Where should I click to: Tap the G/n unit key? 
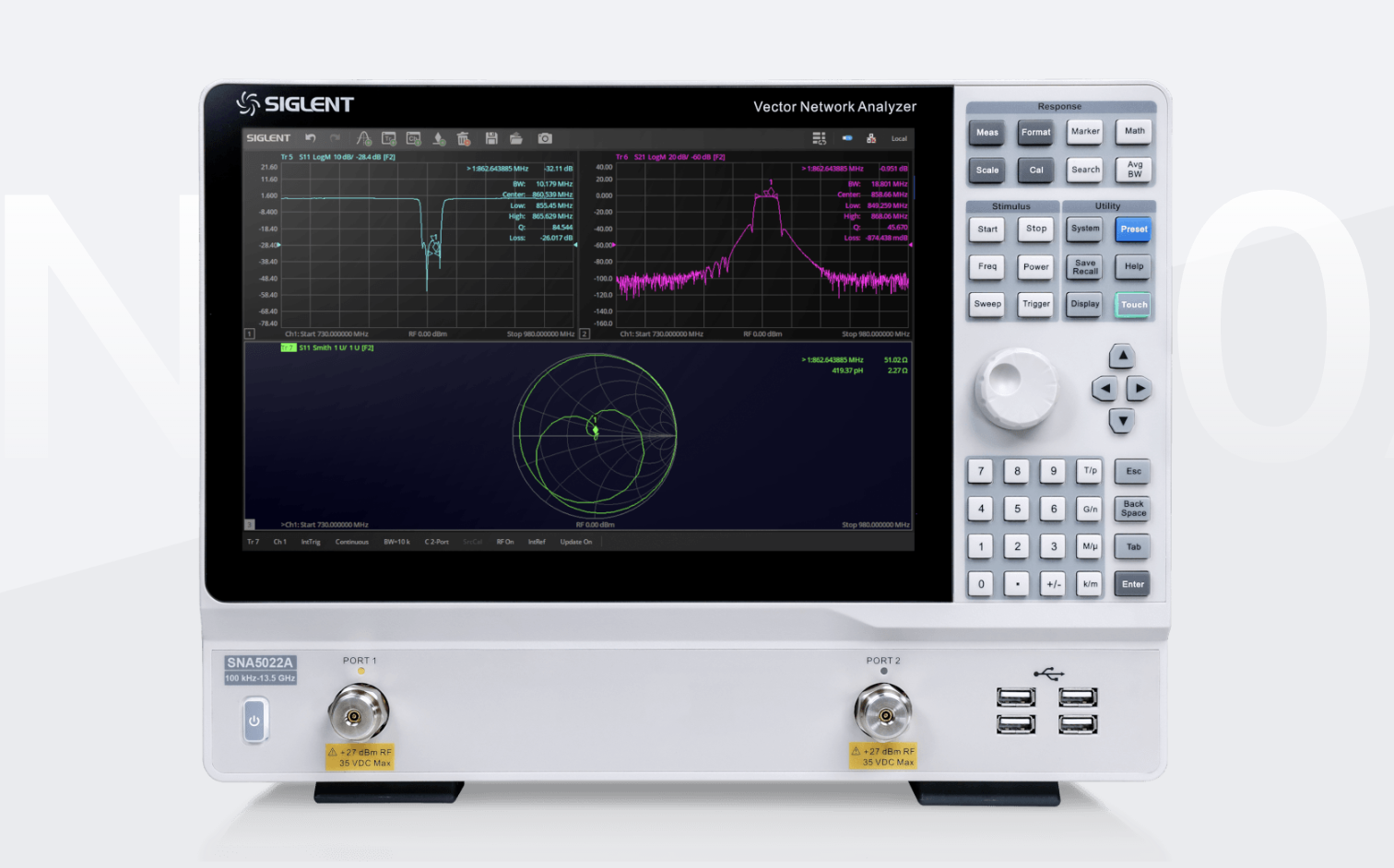coord(1090,509)
